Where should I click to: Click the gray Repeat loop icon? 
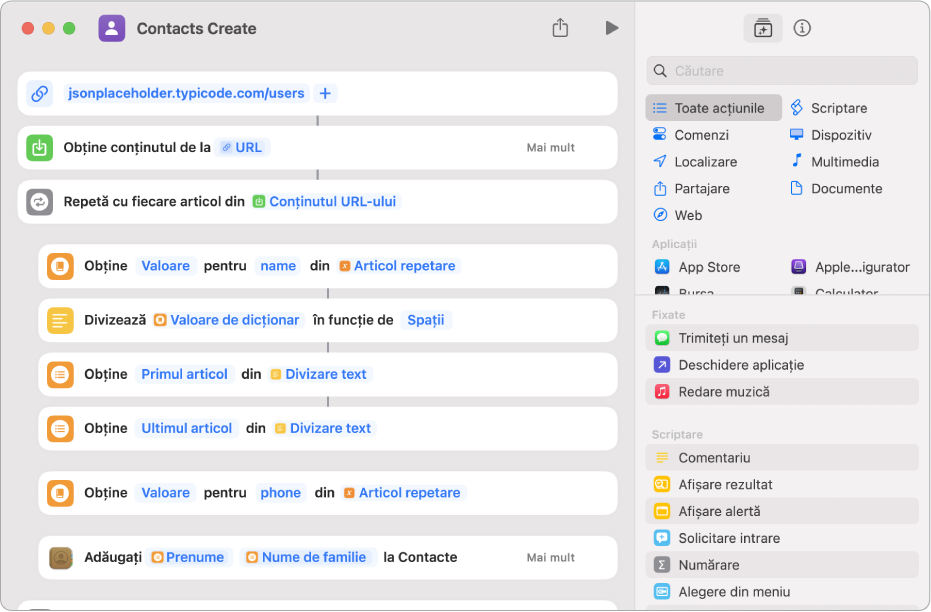pyautogui.click(x=40, y=202)
